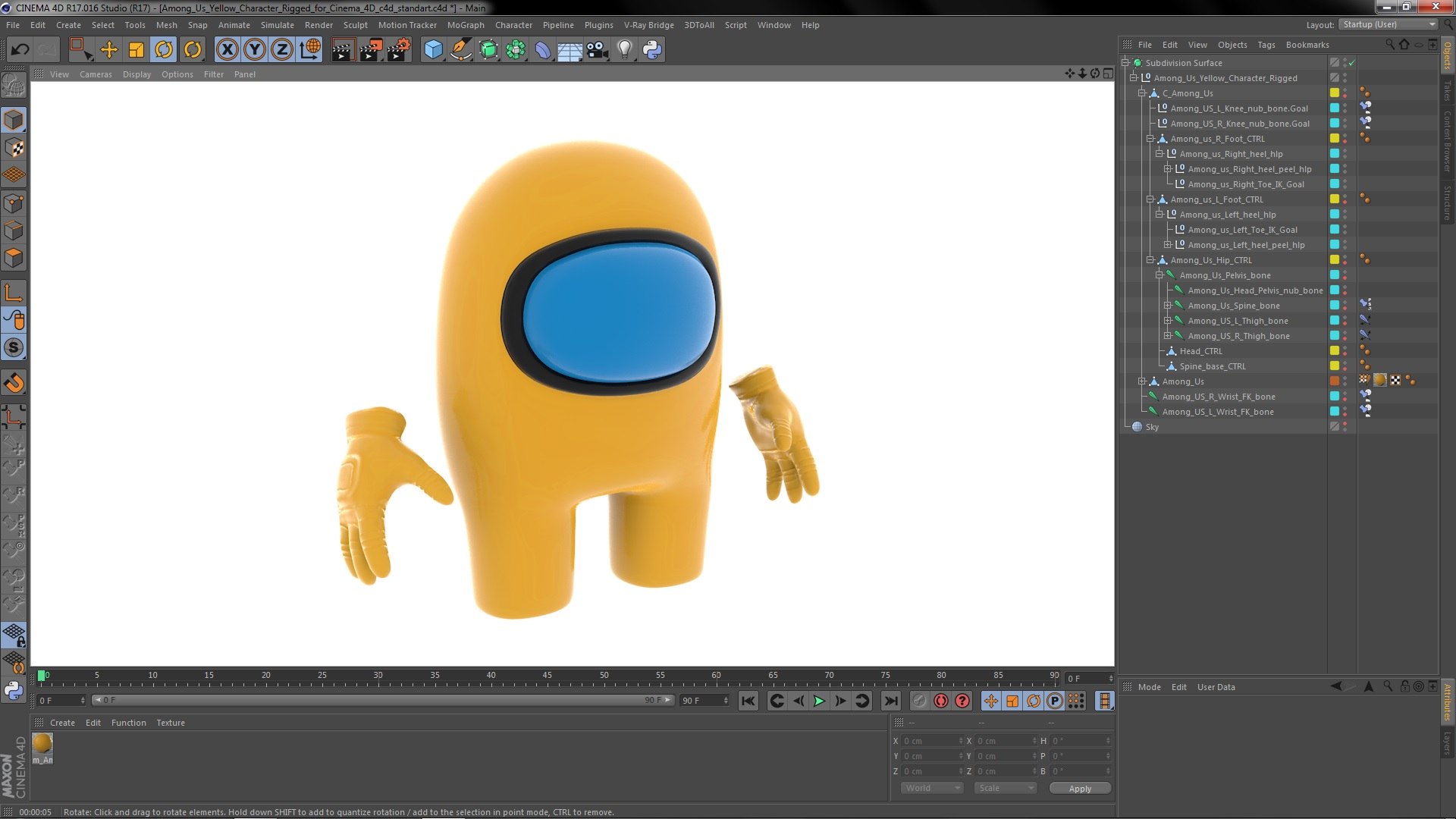Screen dimensions: 1456x819
Task: Open the MoGraph menu
Action: tap(466, 25)
